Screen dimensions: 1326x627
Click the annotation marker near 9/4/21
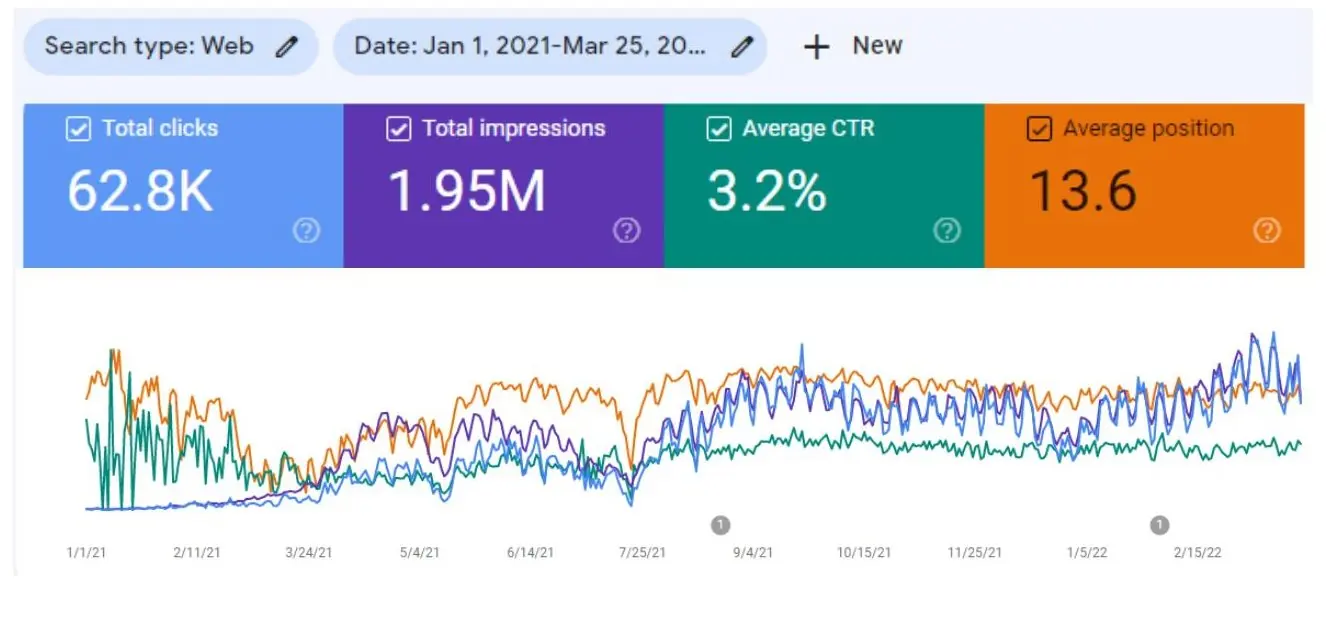click(720, 524)
